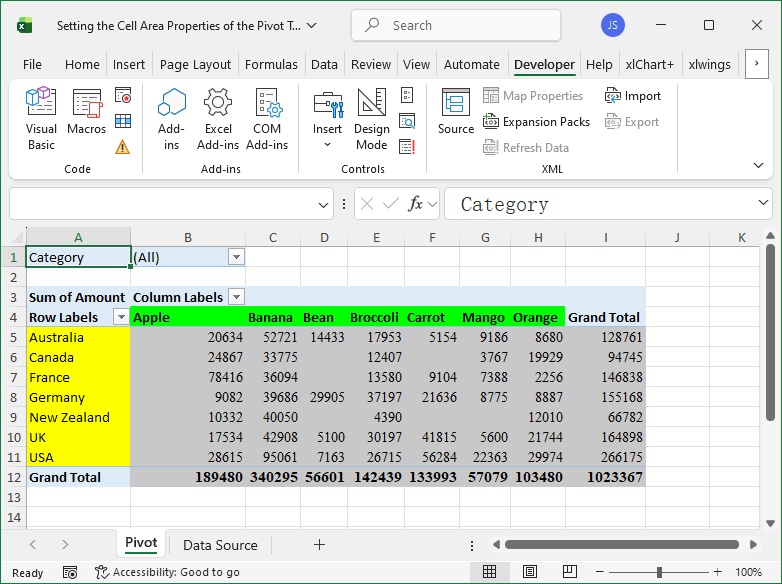Switch to the Formulas tab
Viewport: 782px width, 584px height.
pos(271,64)
